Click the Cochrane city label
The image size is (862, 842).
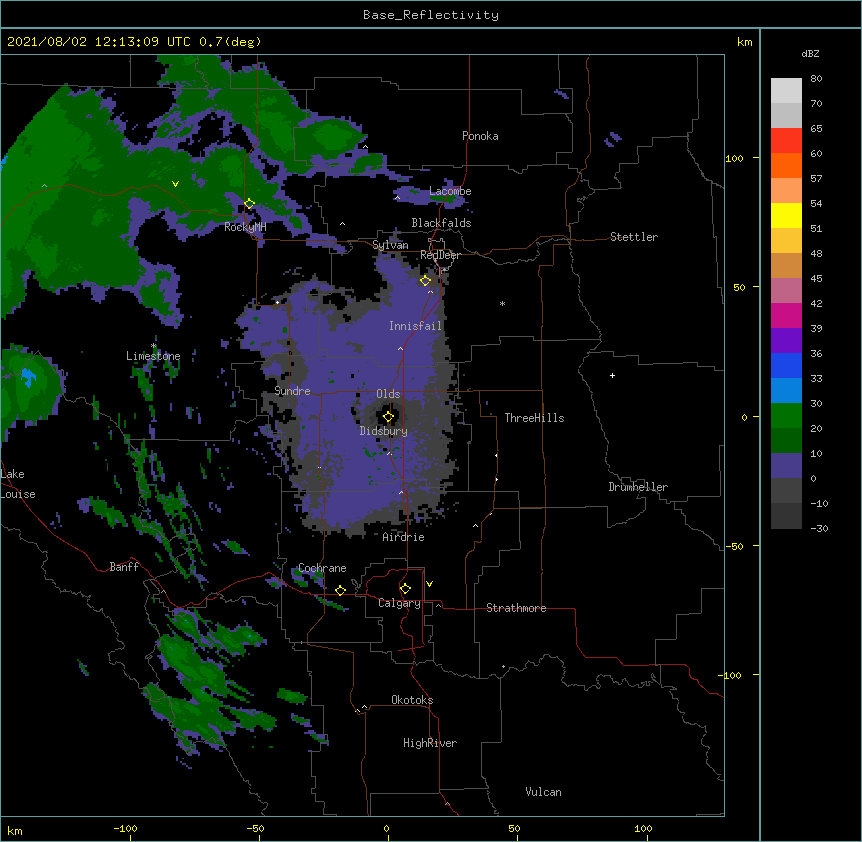pyautogui.click(x=322, y=568)
